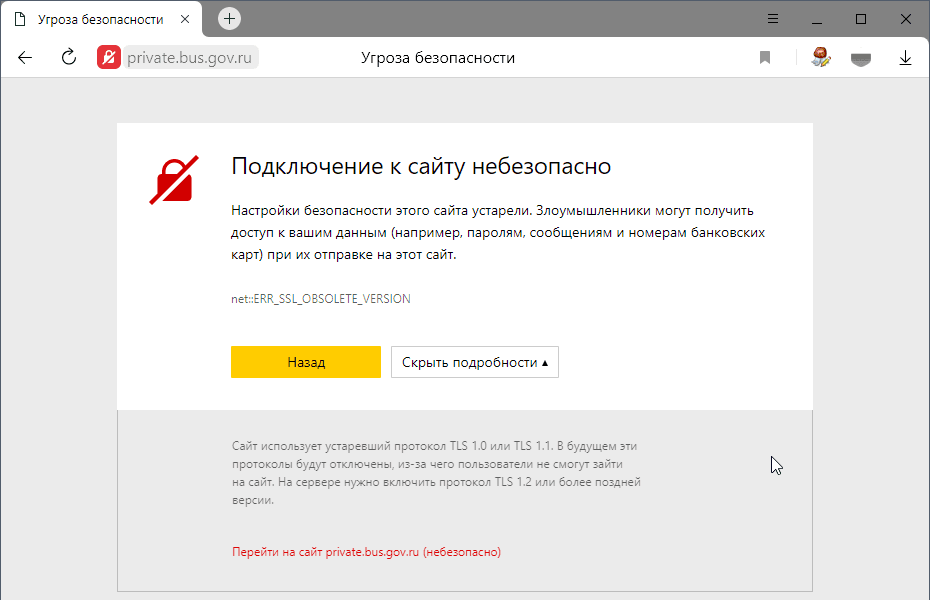Bookmark this page with the flag icon
This screenshot has width=930, height=600.
click(765, 58)
